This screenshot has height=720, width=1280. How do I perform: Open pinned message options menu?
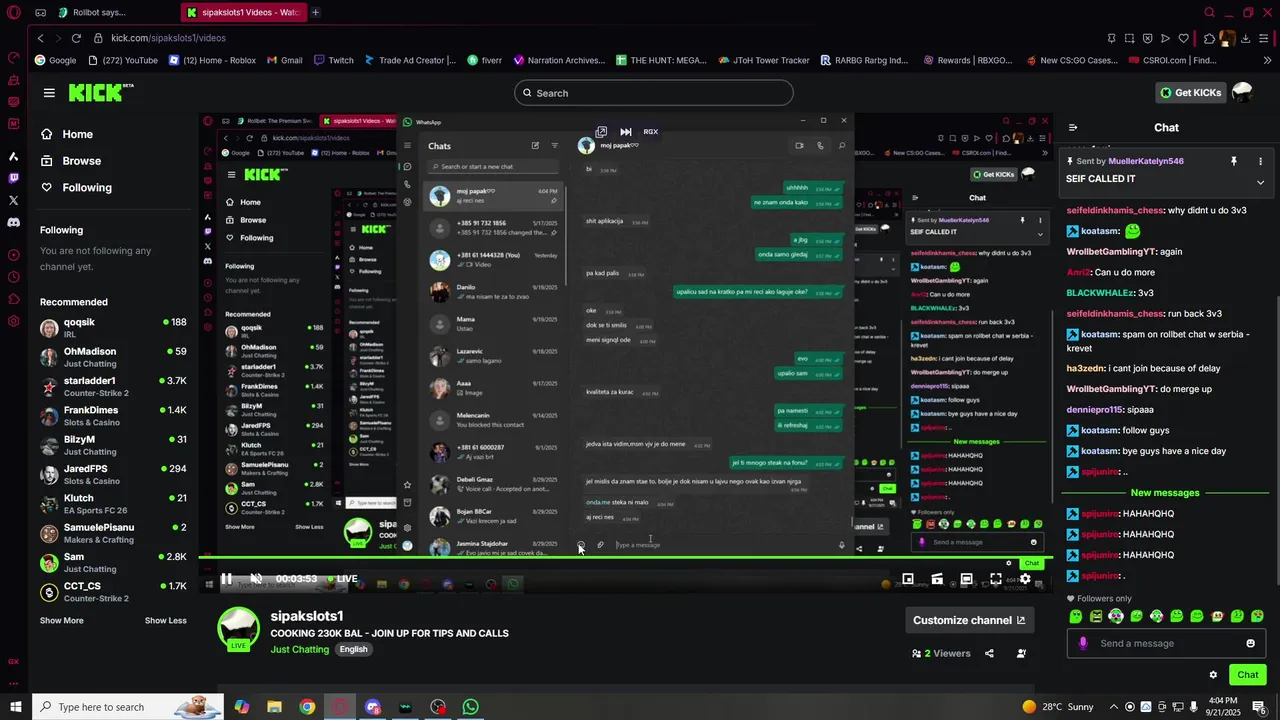coord(1260,161)
